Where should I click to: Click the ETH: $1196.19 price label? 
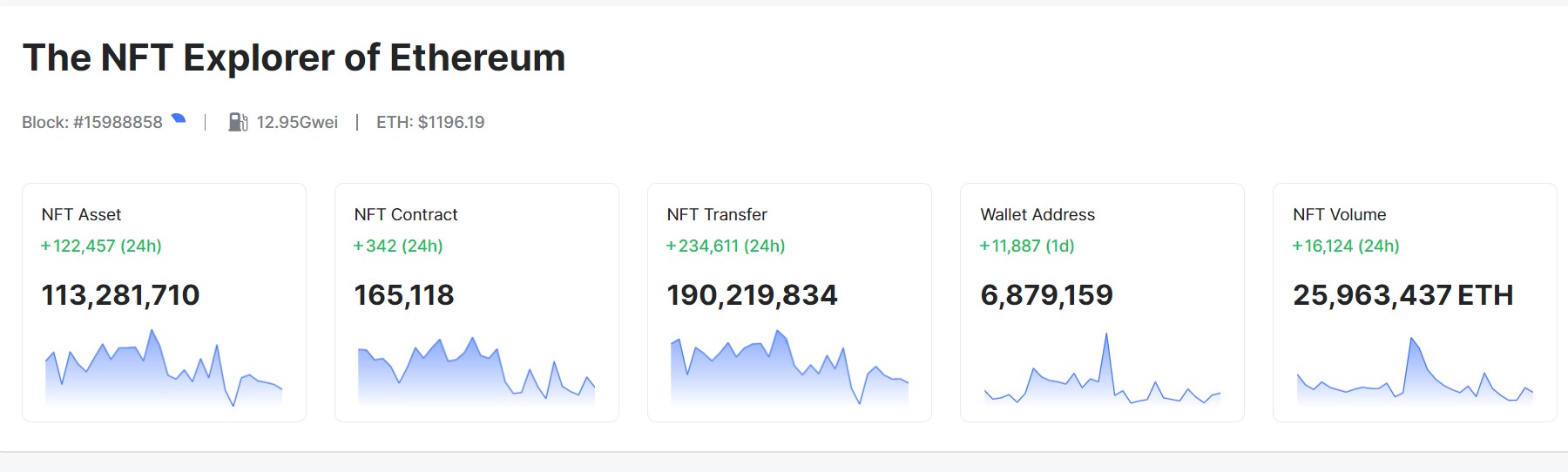[430, 122]
